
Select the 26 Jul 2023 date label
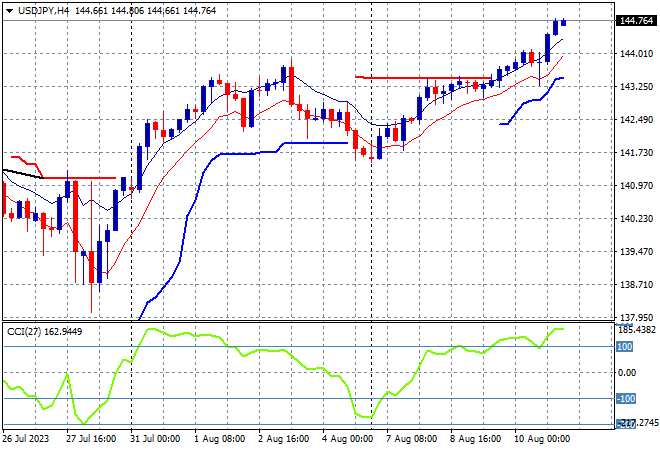tap(26, 439)
